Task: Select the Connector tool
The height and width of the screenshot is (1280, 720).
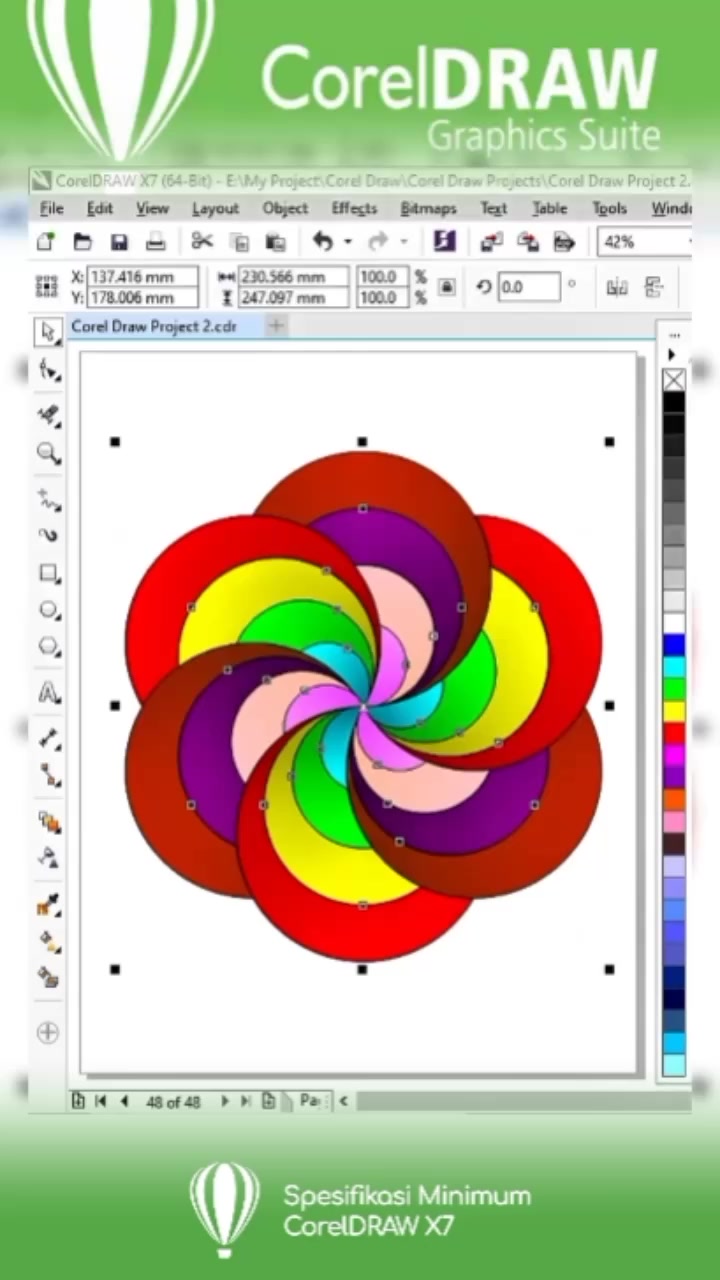Action: (48, 775)
